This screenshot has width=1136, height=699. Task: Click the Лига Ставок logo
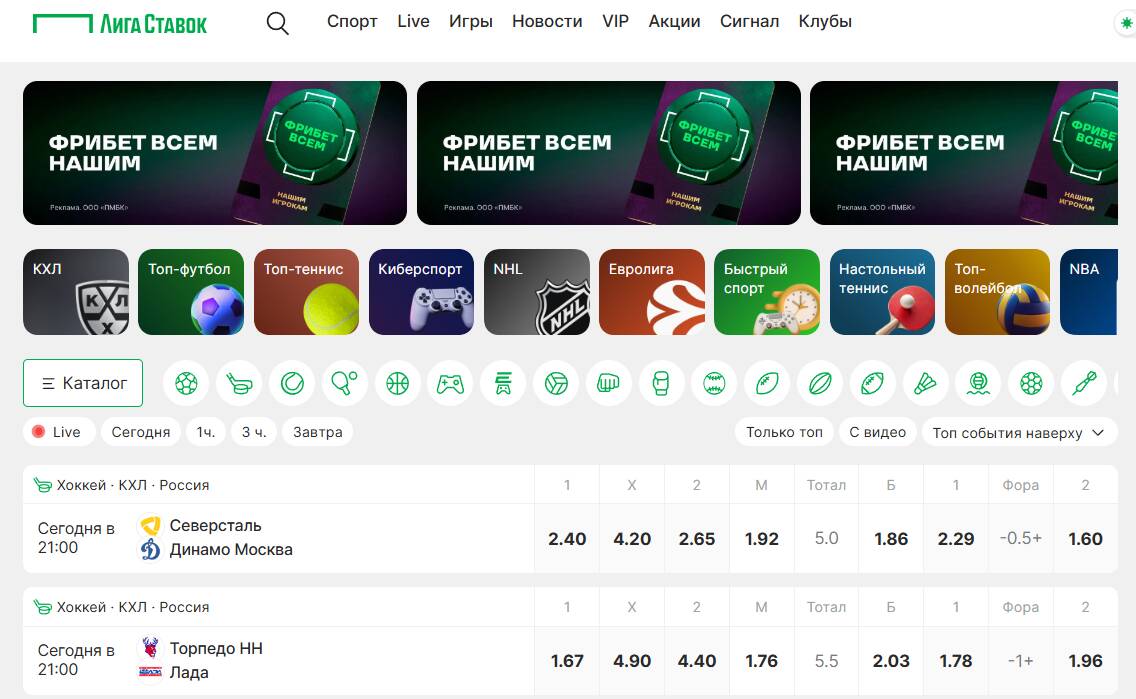click(120, 22)
